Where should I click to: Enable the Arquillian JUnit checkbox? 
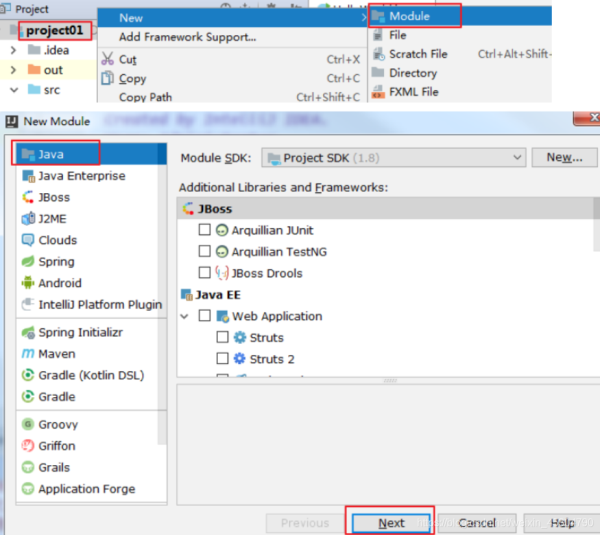tap(205, 230)
